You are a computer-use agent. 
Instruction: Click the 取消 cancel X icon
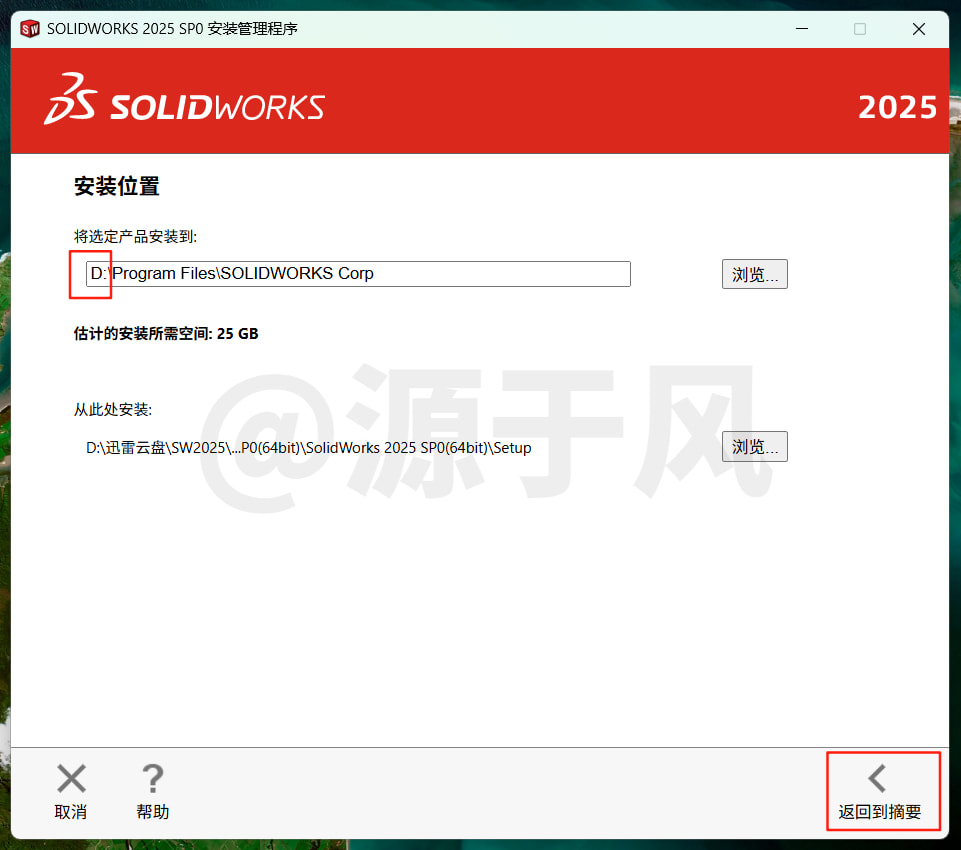point(71,778)
